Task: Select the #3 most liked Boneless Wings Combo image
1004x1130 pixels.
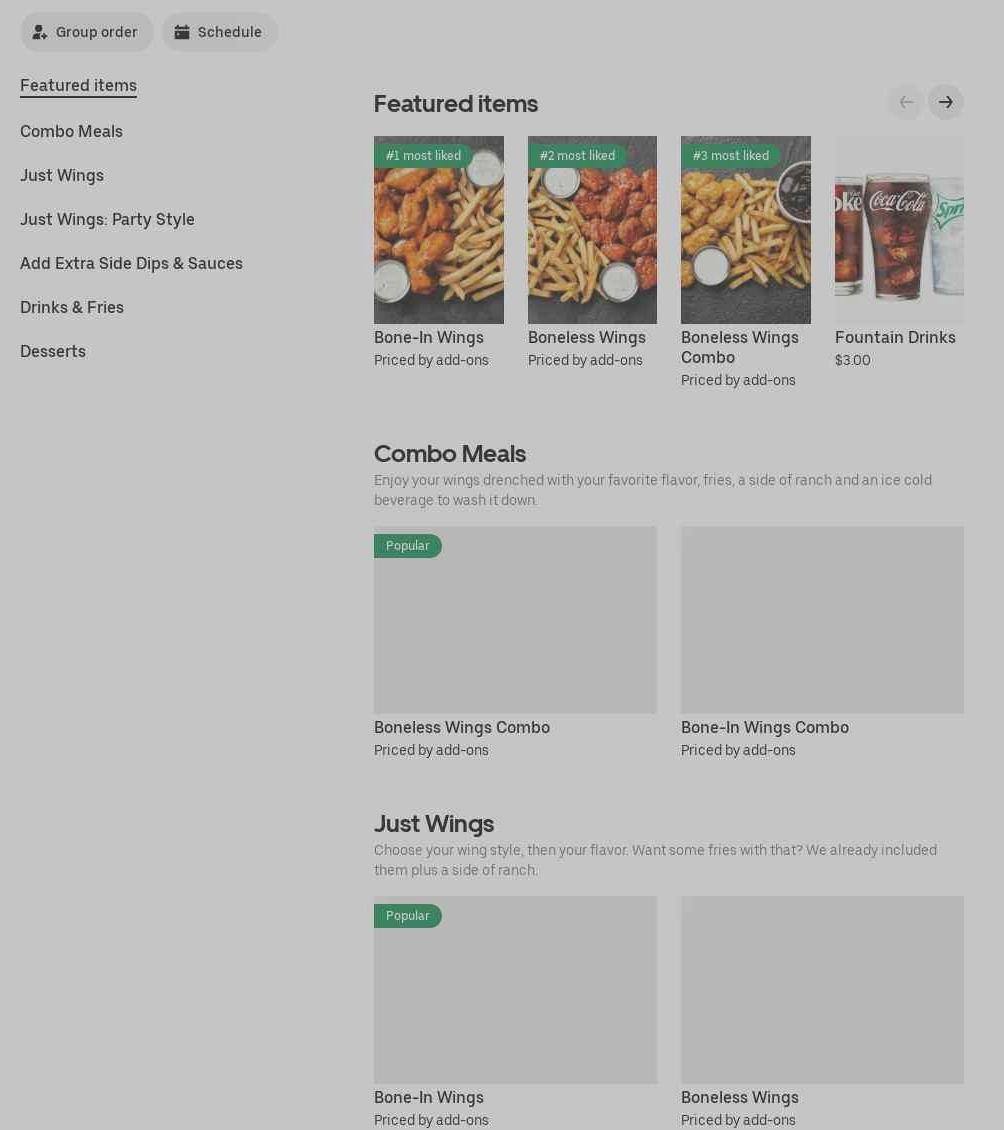Action: (746, 230)
